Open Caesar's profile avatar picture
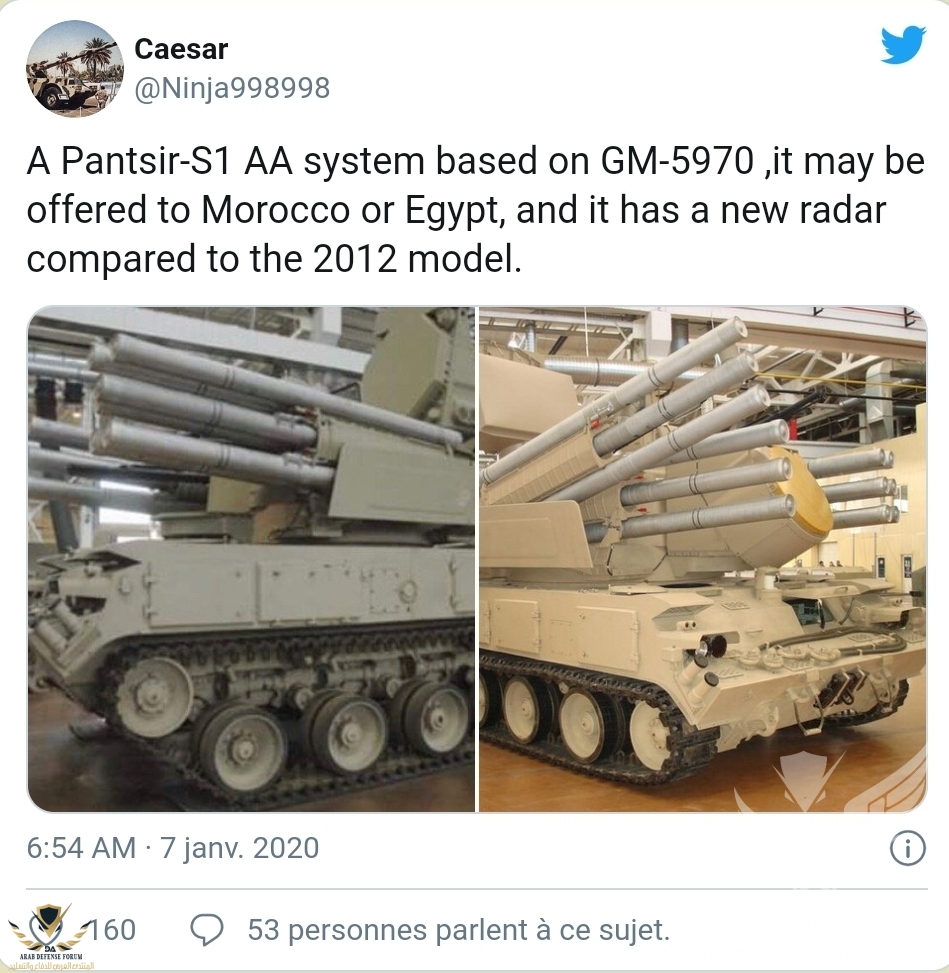 point(74,68)
